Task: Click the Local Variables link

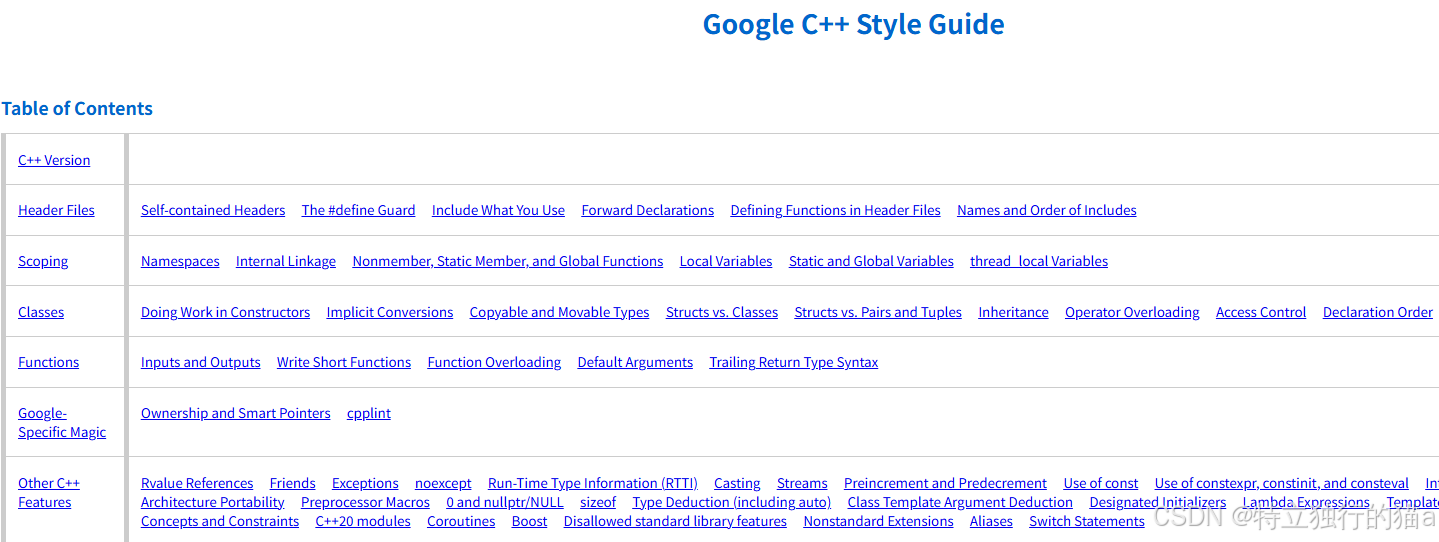Action: [726, 261]
